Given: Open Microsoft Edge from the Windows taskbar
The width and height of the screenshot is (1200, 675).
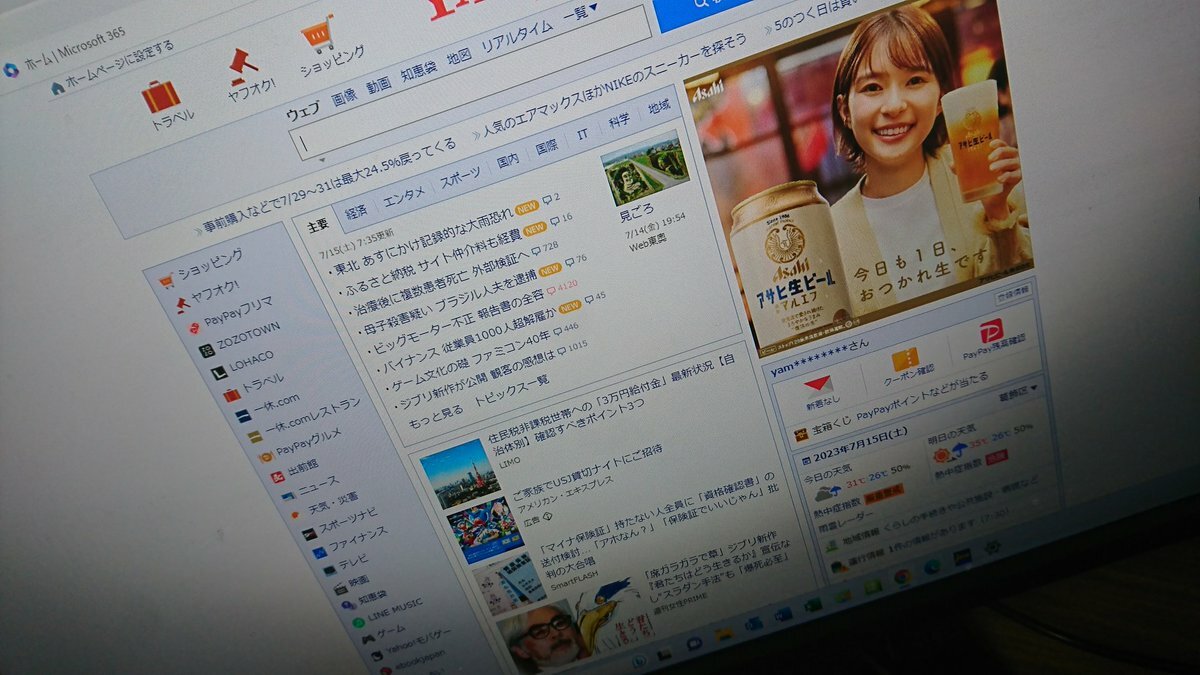Looking at the screenshot, I should pyautogui.click(x=931, y=567).
